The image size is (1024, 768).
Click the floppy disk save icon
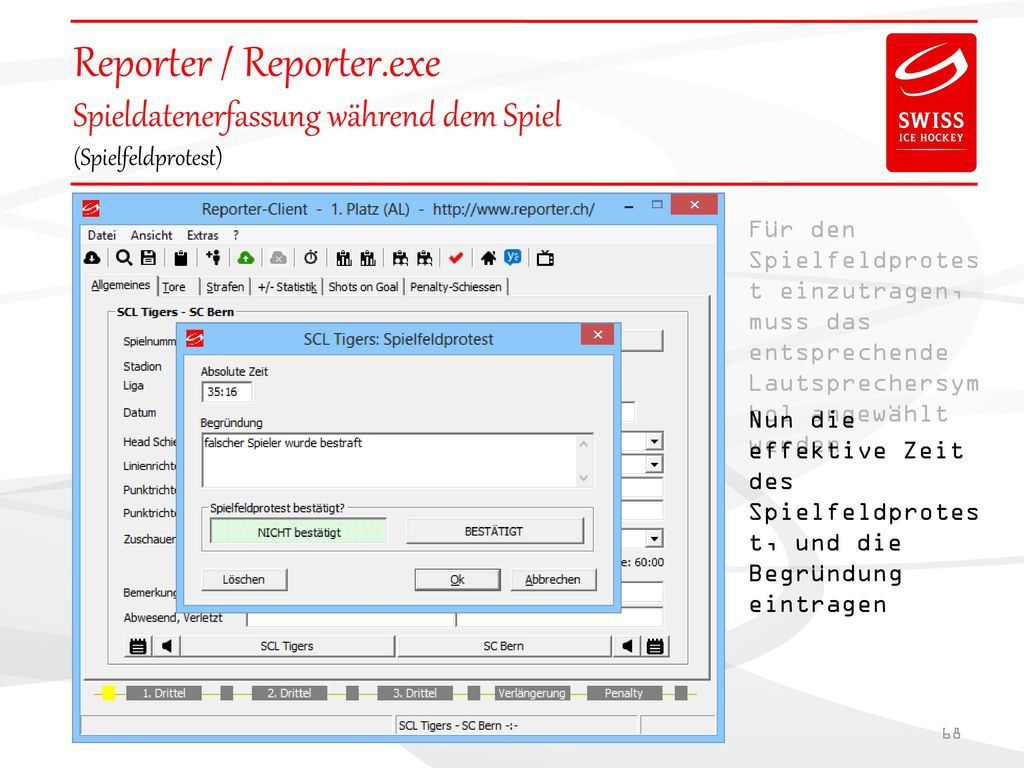coord(149,258)
